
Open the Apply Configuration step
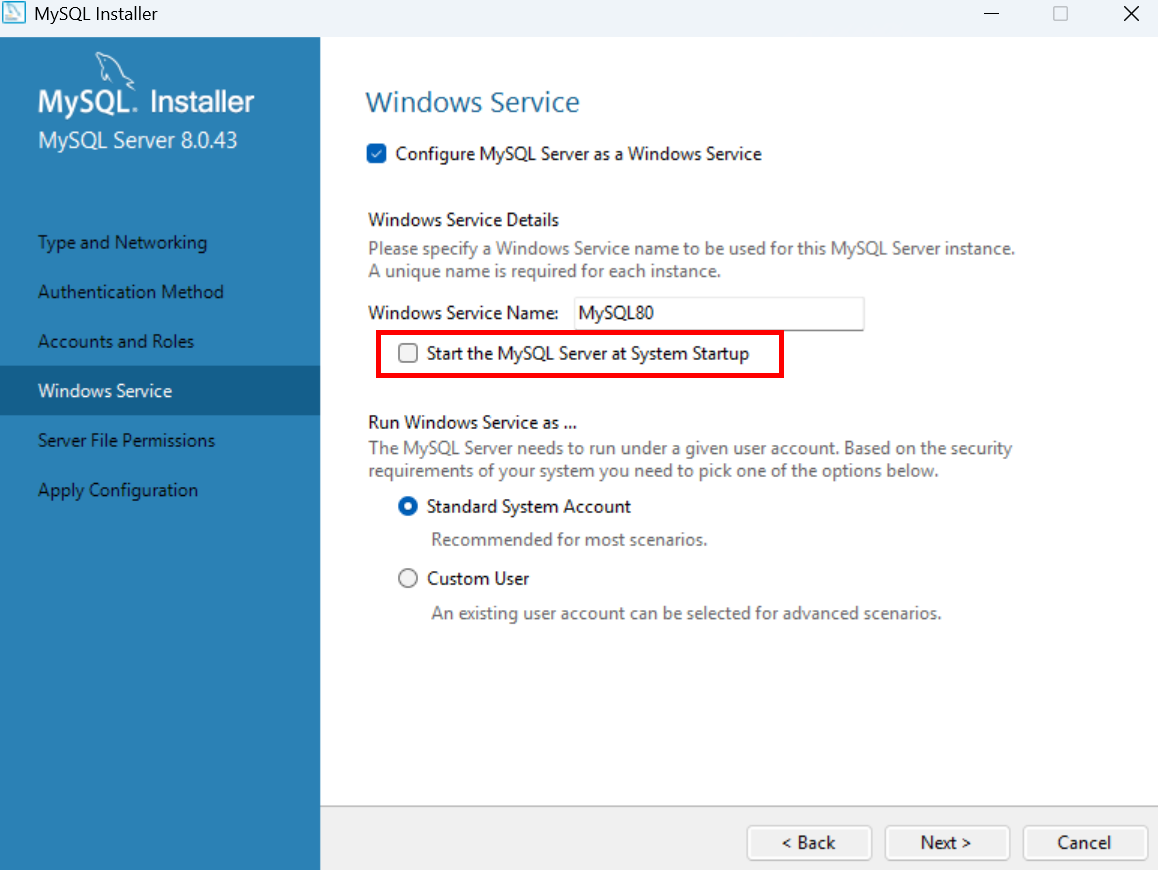(x=118, y=490)
